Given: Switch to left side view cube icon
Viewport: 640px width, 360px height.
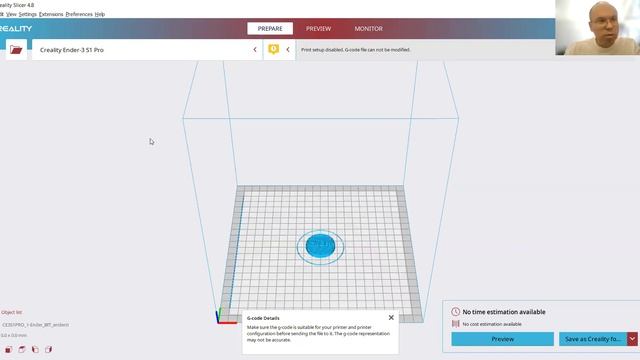Looking at the screenshot, I should click(35, 349).
